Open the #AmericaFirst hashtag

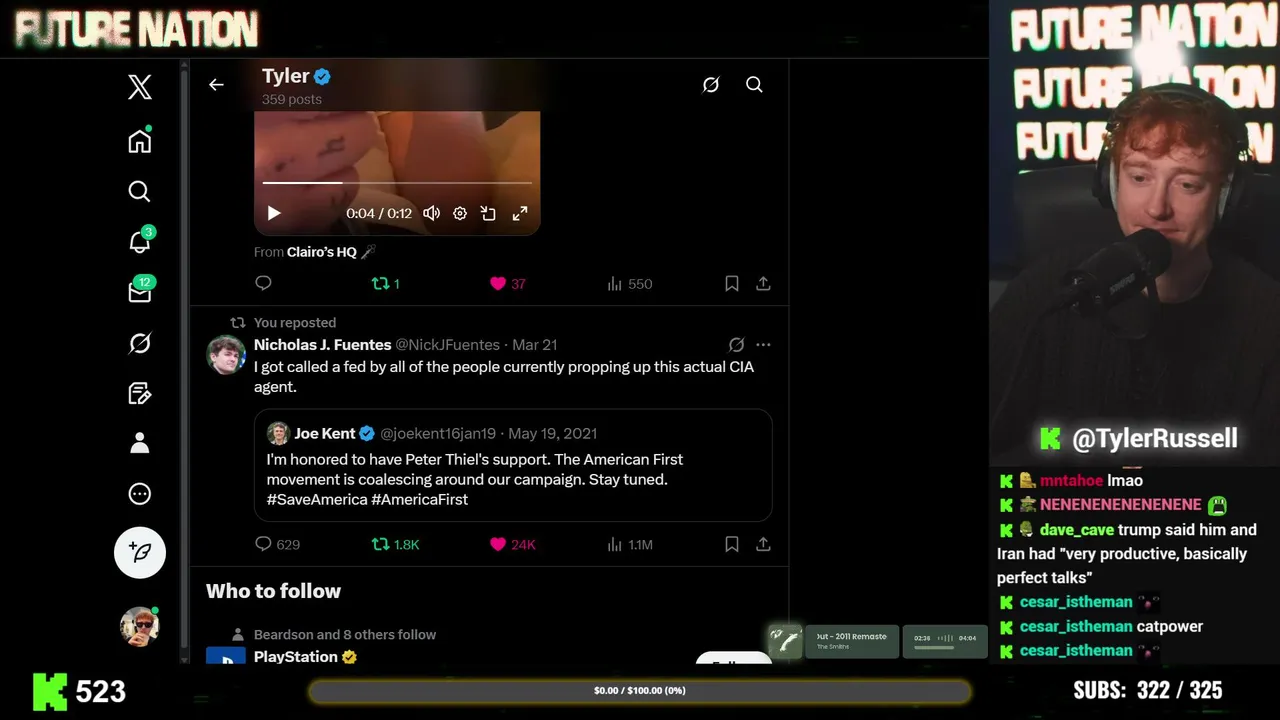pyautogui.click(x=419, y=499)
